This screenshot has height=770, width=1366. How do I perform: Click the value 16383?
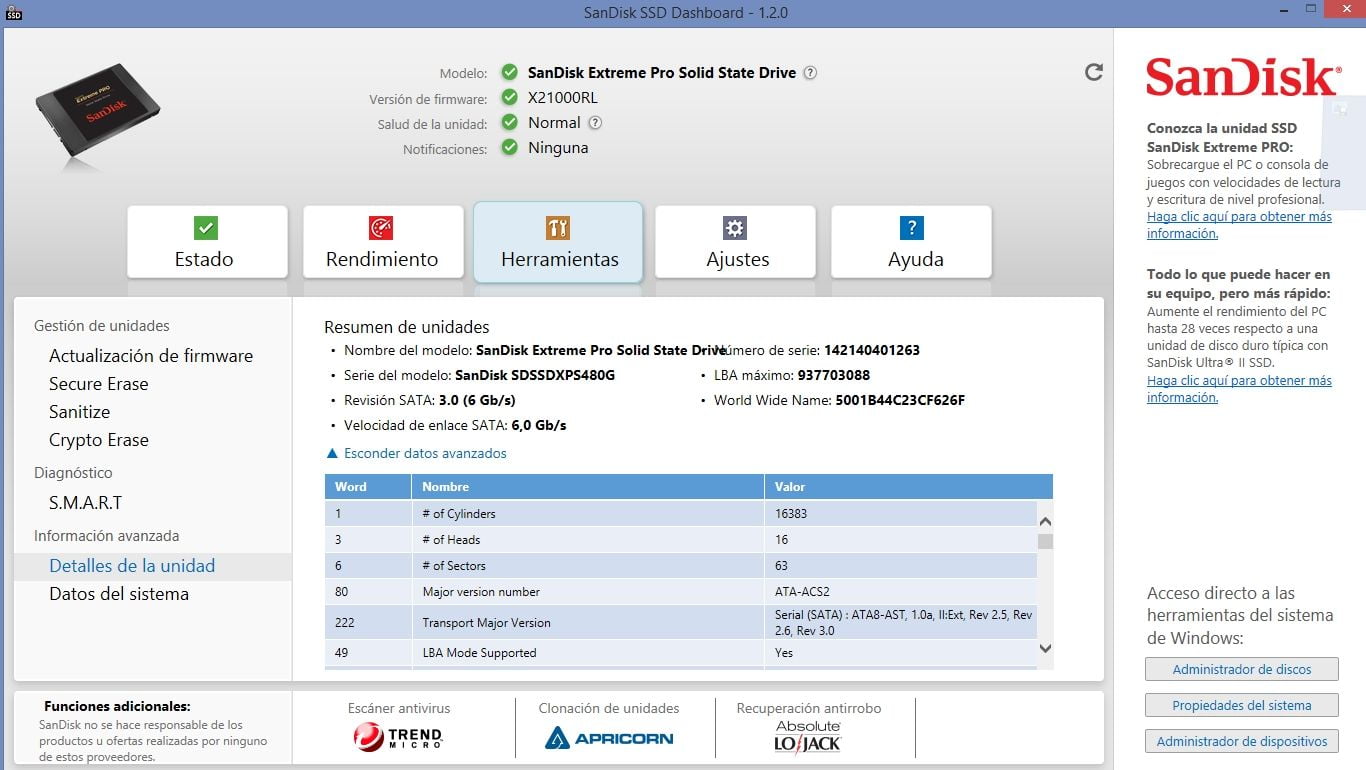pos(791,514)
